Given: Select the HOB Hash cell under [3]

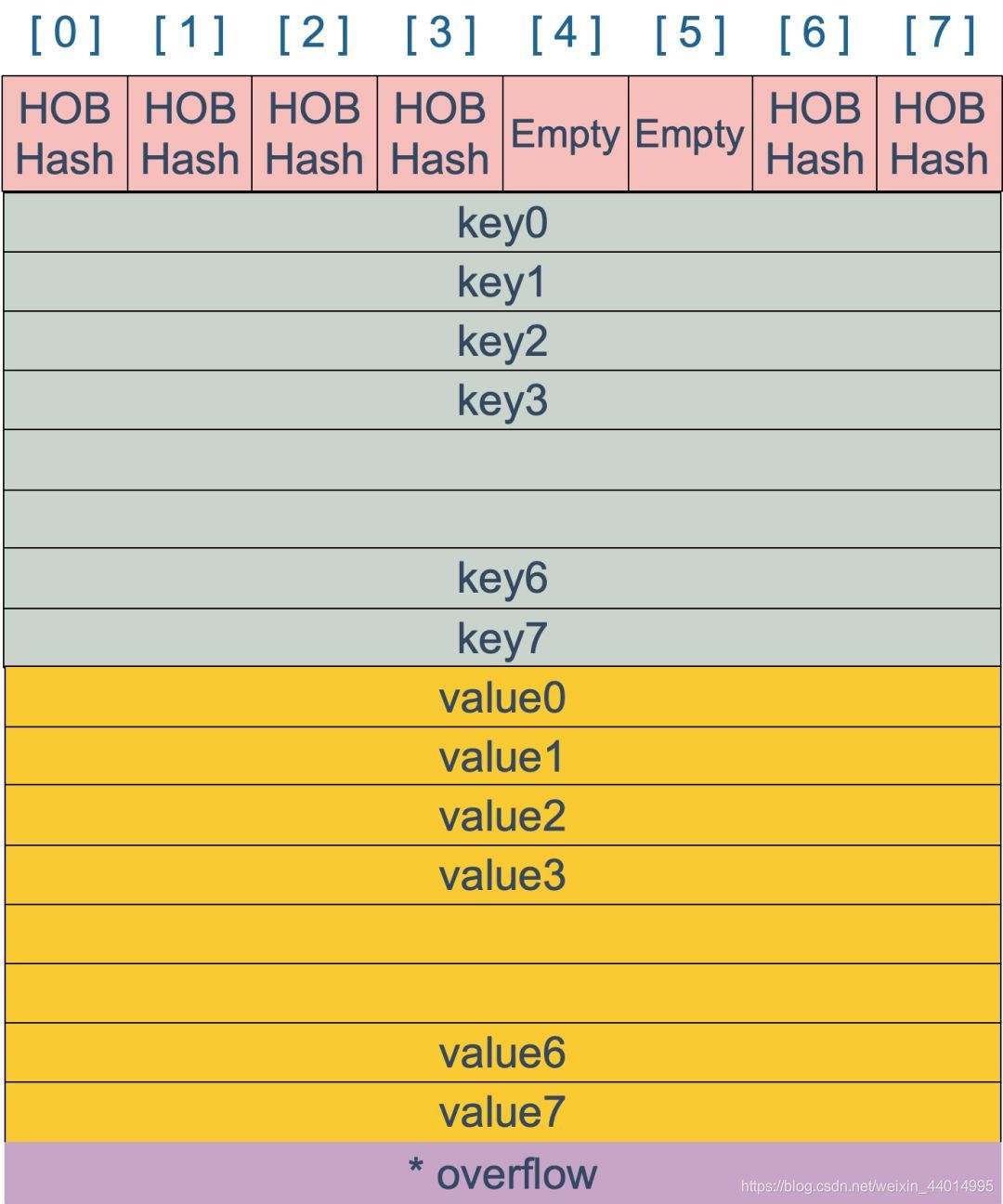Looking at the screenshot, I should [440, 134].
